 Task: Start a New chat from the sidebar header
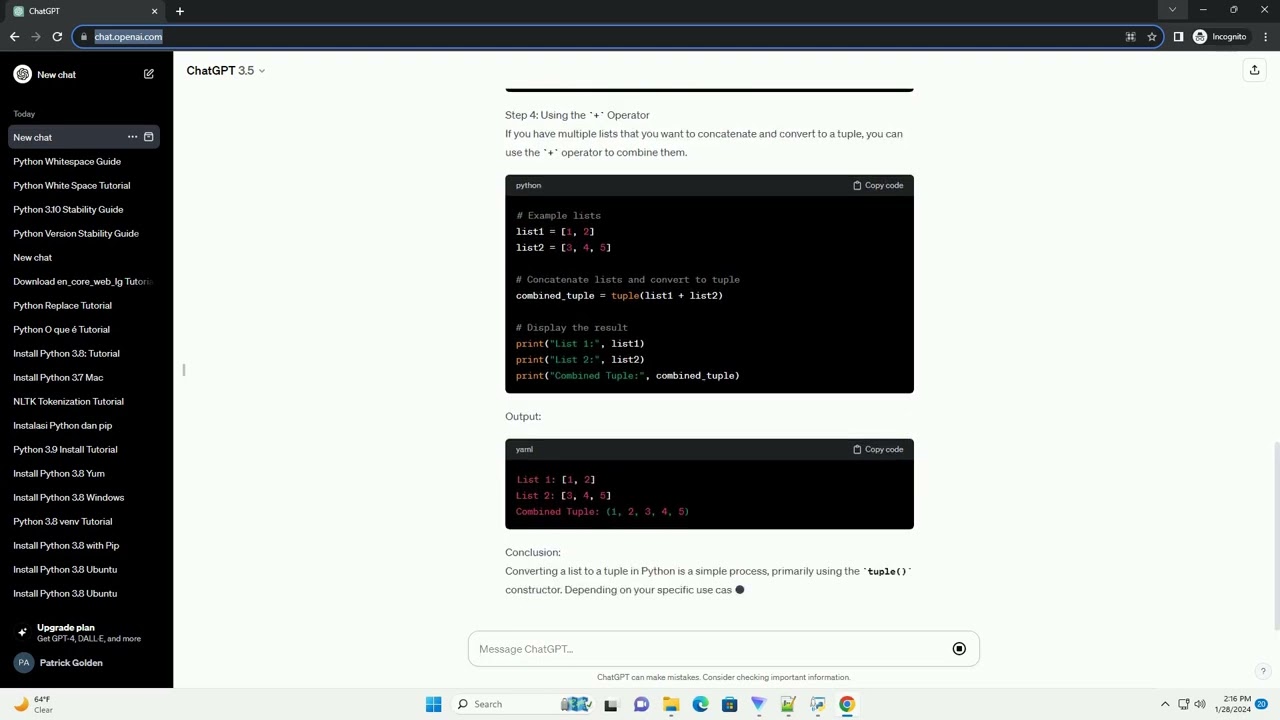(x=86, y=74)
